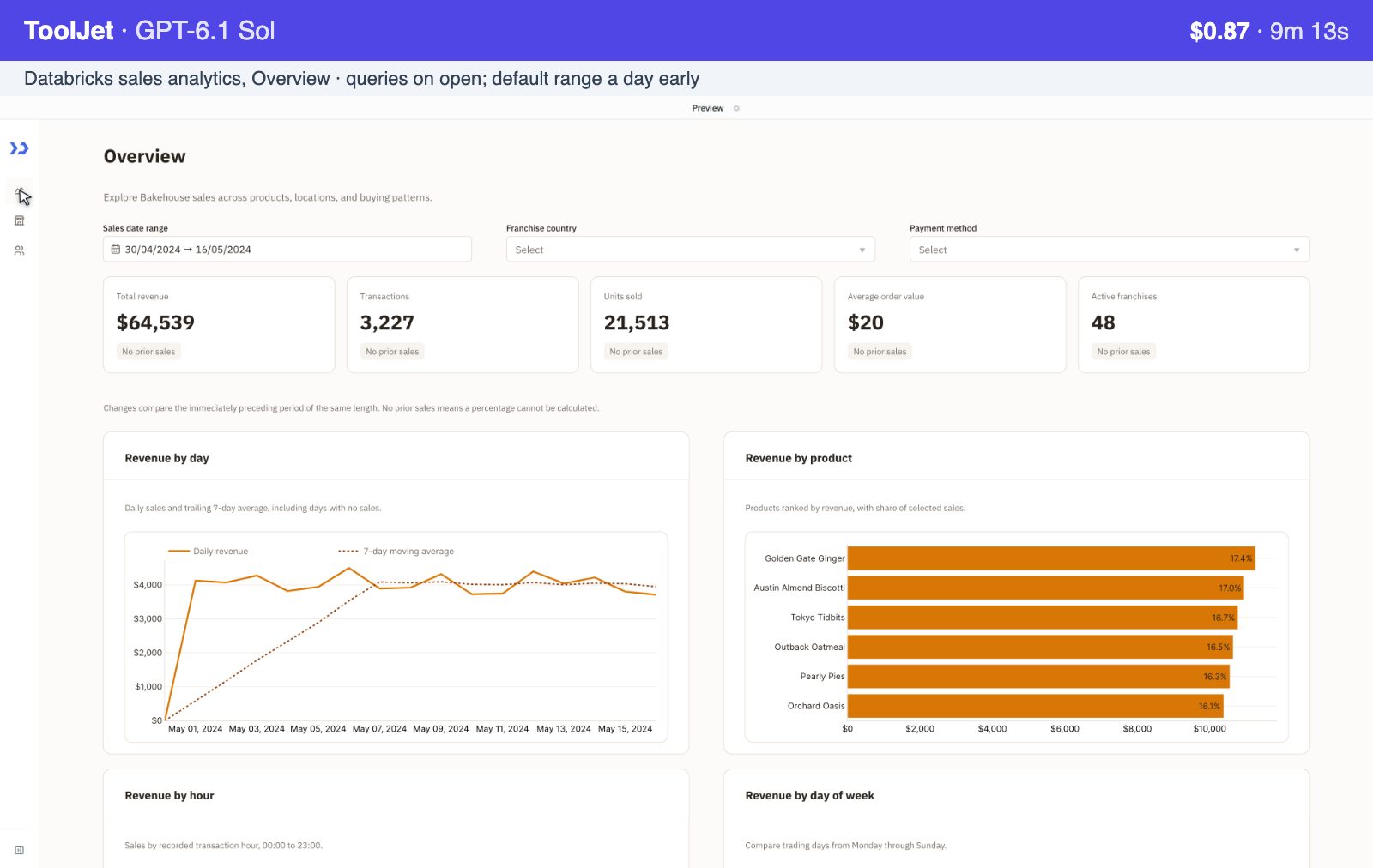Viewport: 1373px width, 868px height.
Task: Click the Total revenue $64,539 value
Action: pyautogui.click(x=155, y=322)
